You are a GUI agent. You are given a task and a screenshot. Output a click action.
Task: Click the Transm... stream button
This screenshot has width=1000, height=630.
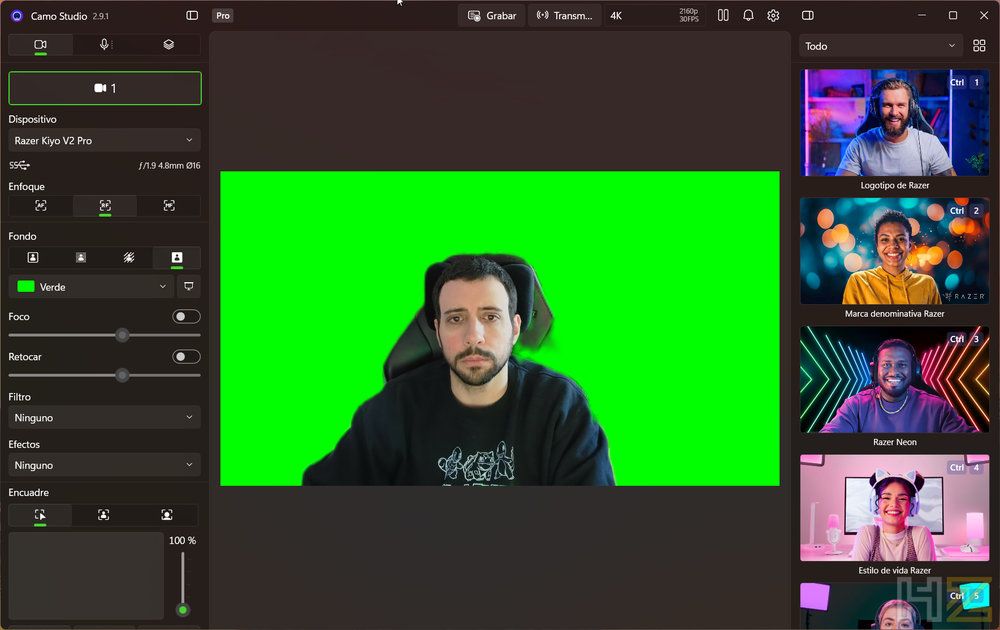[x=564, y=16]
